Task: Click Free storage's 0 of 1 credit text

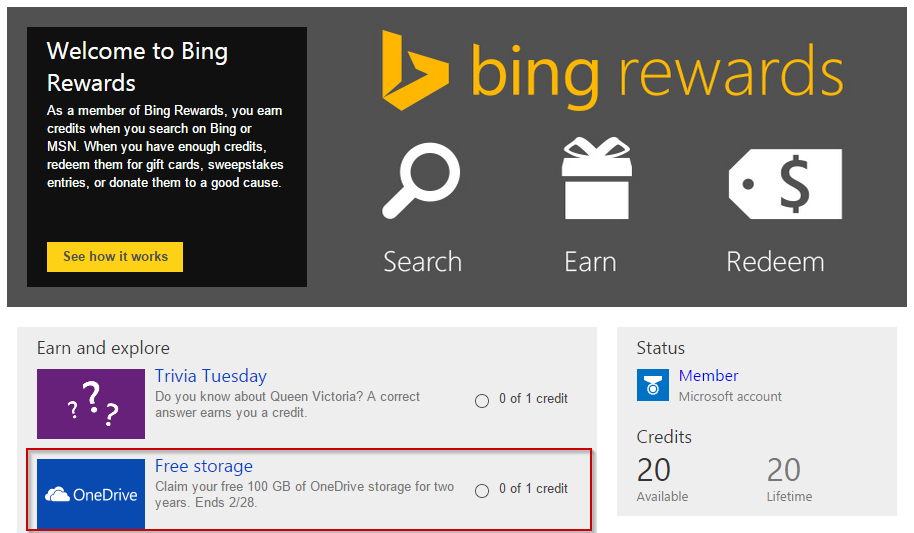Action: 533,489
